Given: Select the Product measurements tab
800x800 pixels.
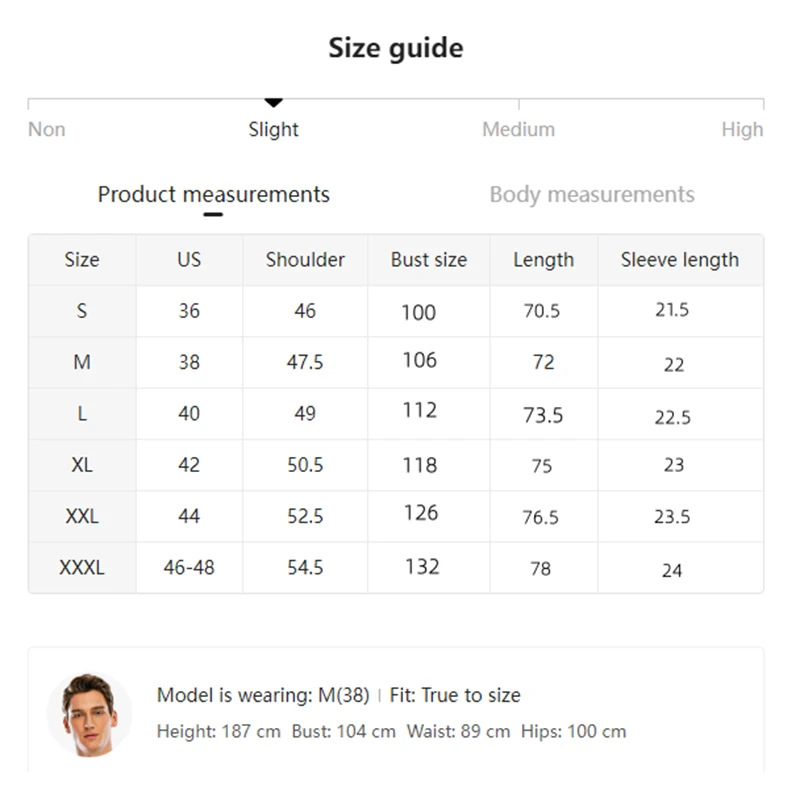Looking at the screenshot, I should coord(213,194).
